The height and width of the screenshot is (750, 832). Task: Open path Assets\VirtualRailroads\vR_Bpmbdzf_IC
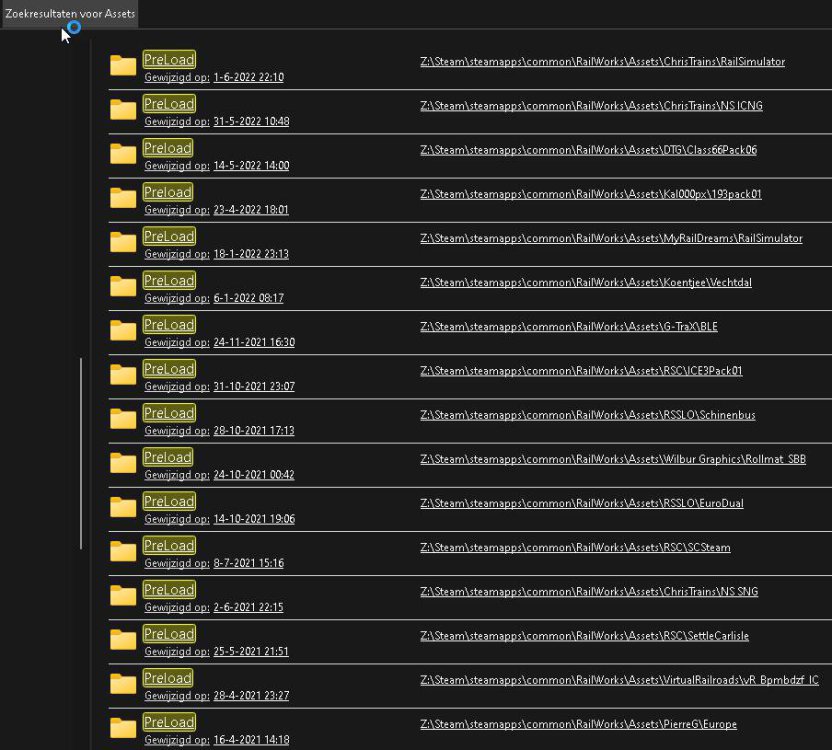(x=619, y=680)
